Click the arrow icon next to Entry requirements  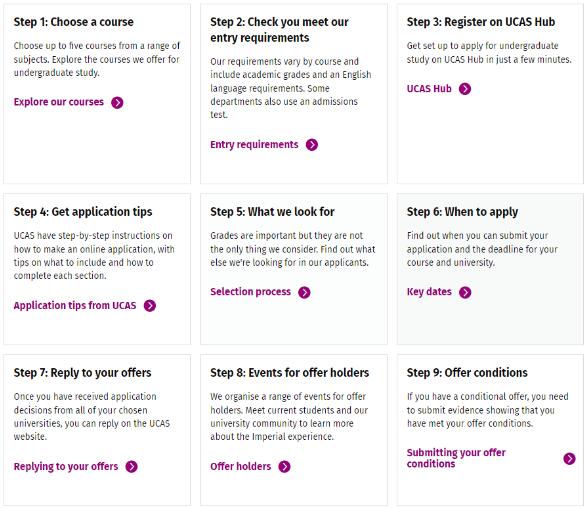coord(312,145)
